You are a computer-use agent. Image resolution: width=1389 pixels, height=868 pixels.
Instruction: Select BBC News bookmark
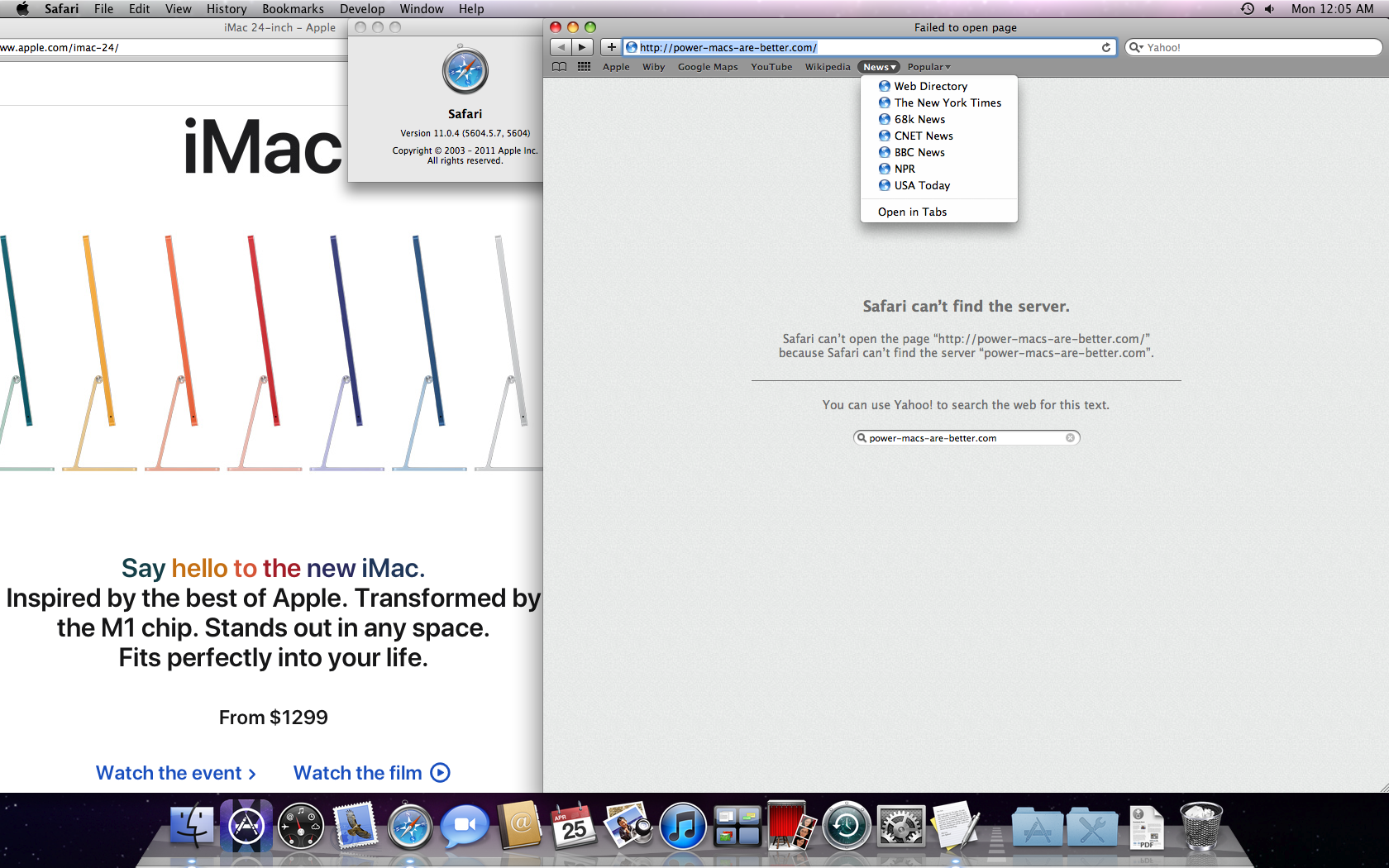939,152
